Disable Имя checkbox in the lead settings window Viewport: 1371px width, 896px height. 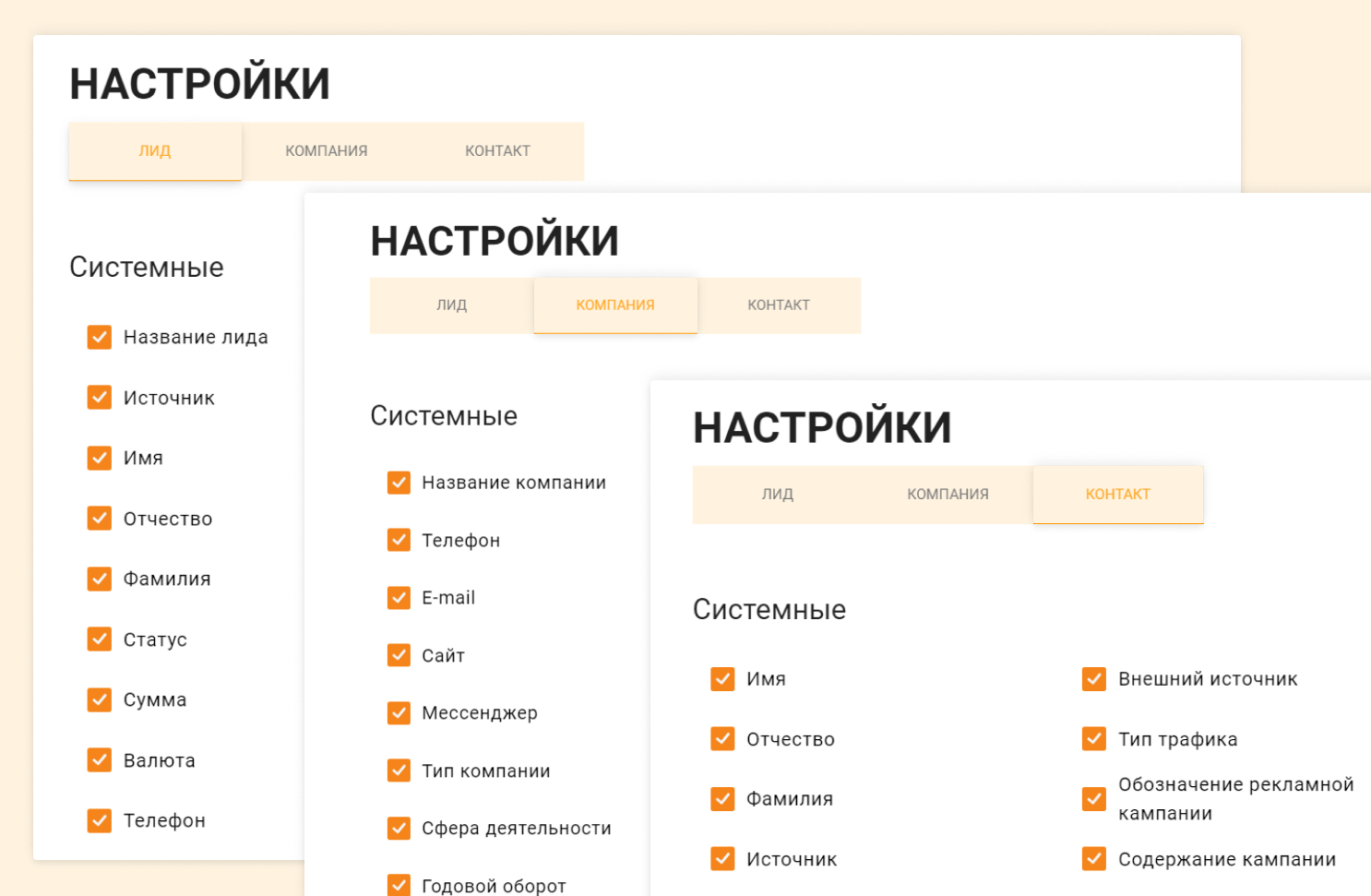pos(100,459)
